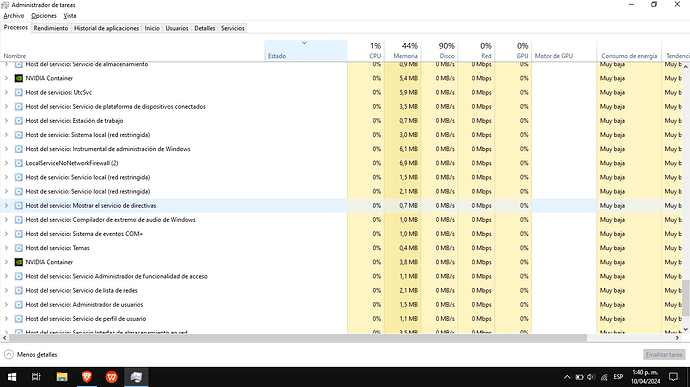
Task: Switch to the Servicios tab
Action: pyautogui.click(x=233, y=28)
